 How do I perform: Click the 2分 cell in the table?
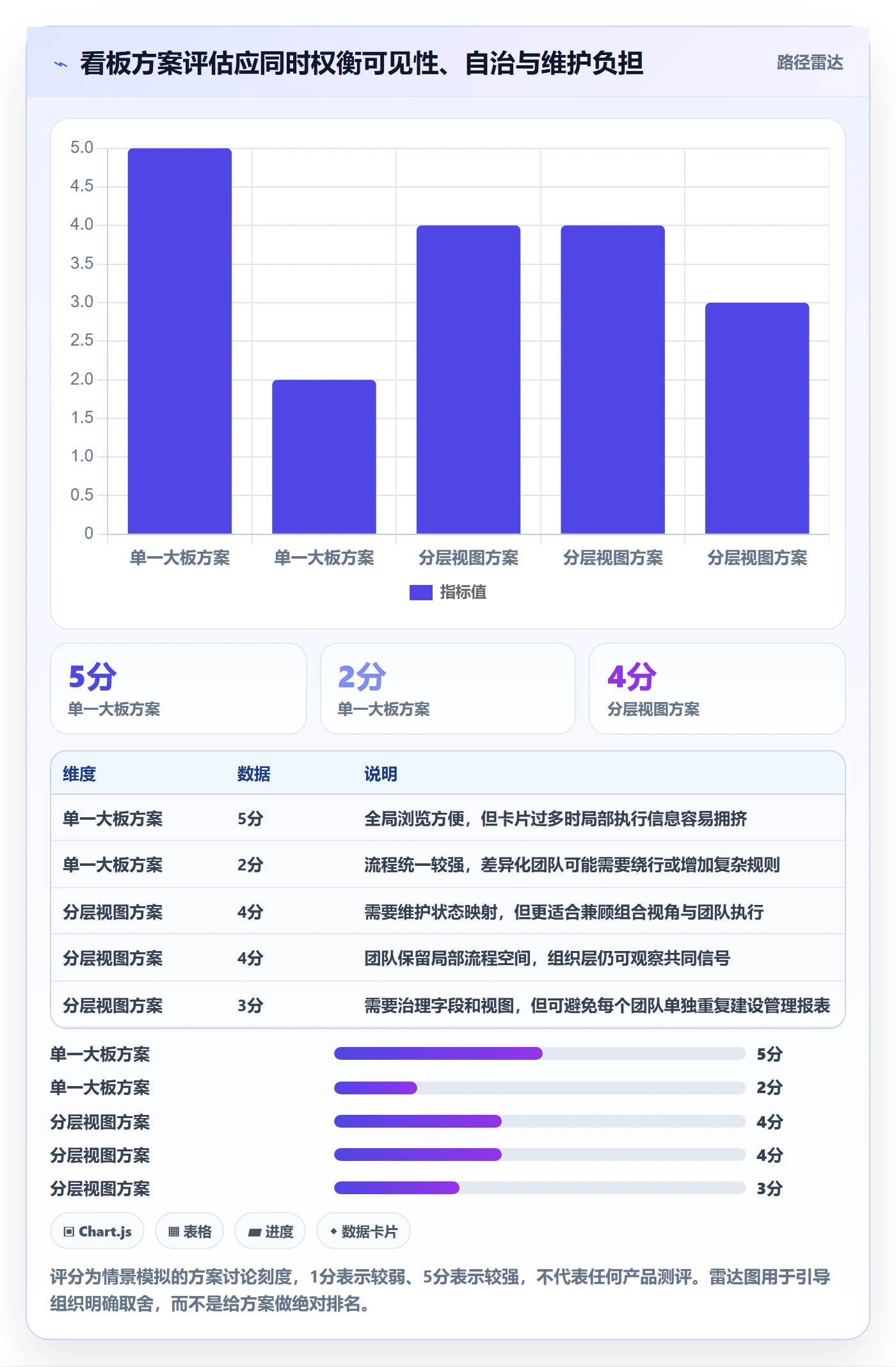[x=250, y=865]
